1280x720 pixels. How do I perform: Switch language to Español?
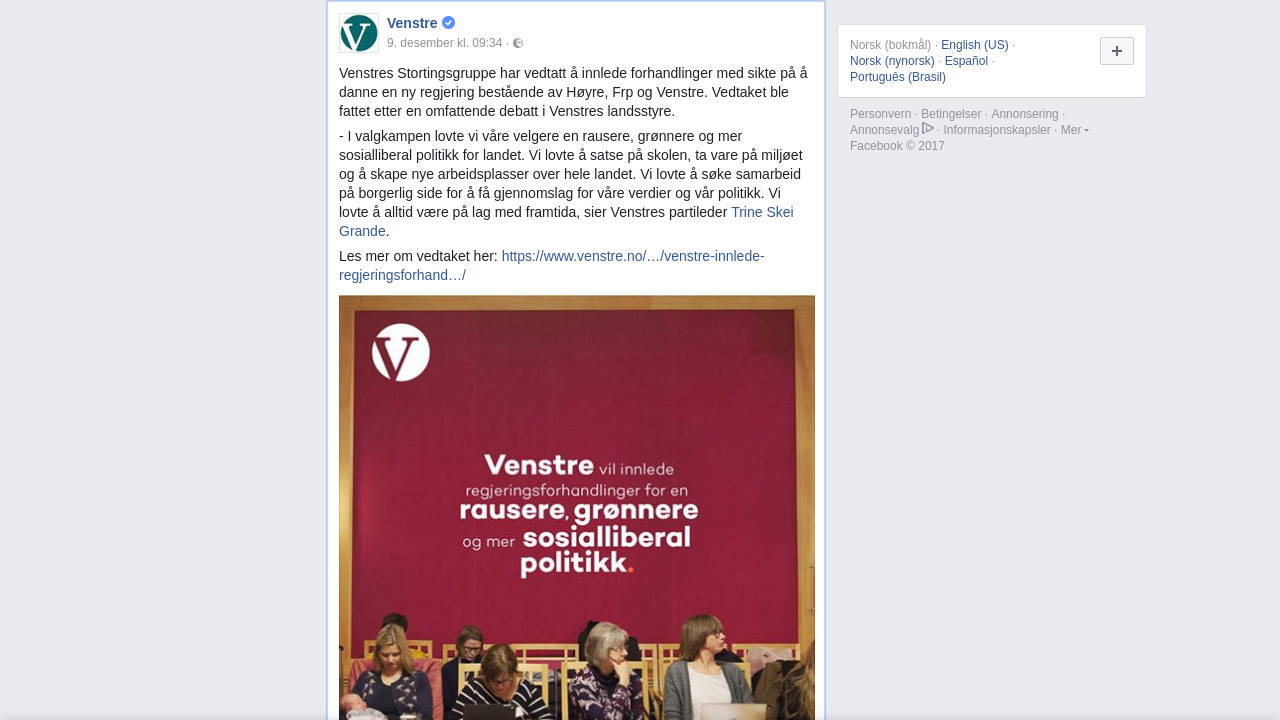coord(966,61)
